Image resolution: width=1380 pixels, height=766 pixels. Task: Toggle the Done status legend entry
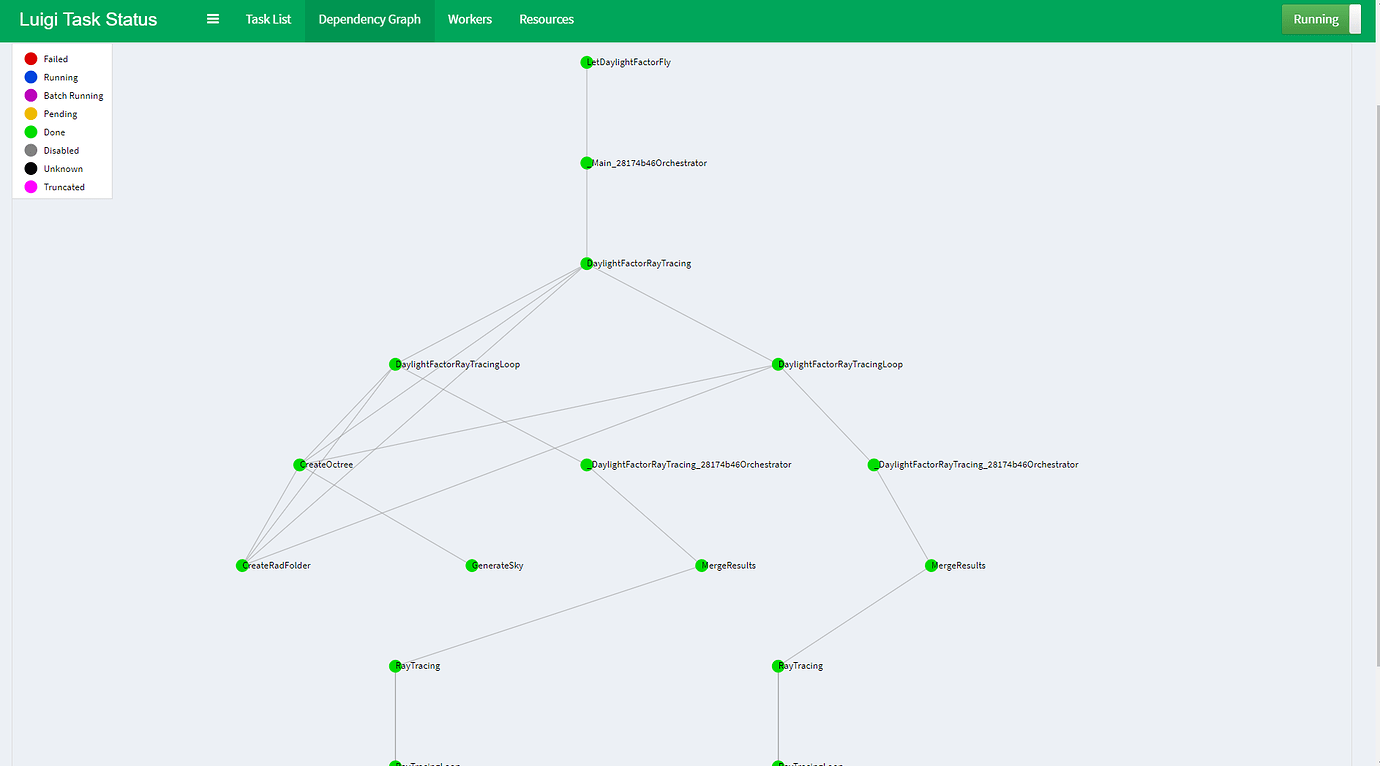(29, 131)
